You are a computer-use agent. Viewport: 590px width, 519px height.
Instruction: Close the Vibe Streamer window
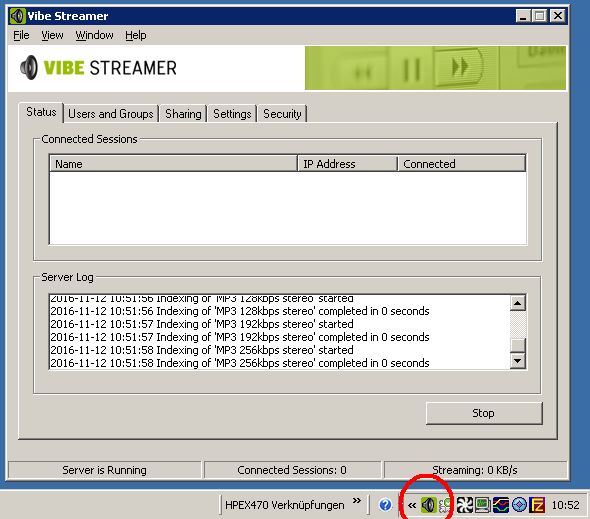click(558, 16)
